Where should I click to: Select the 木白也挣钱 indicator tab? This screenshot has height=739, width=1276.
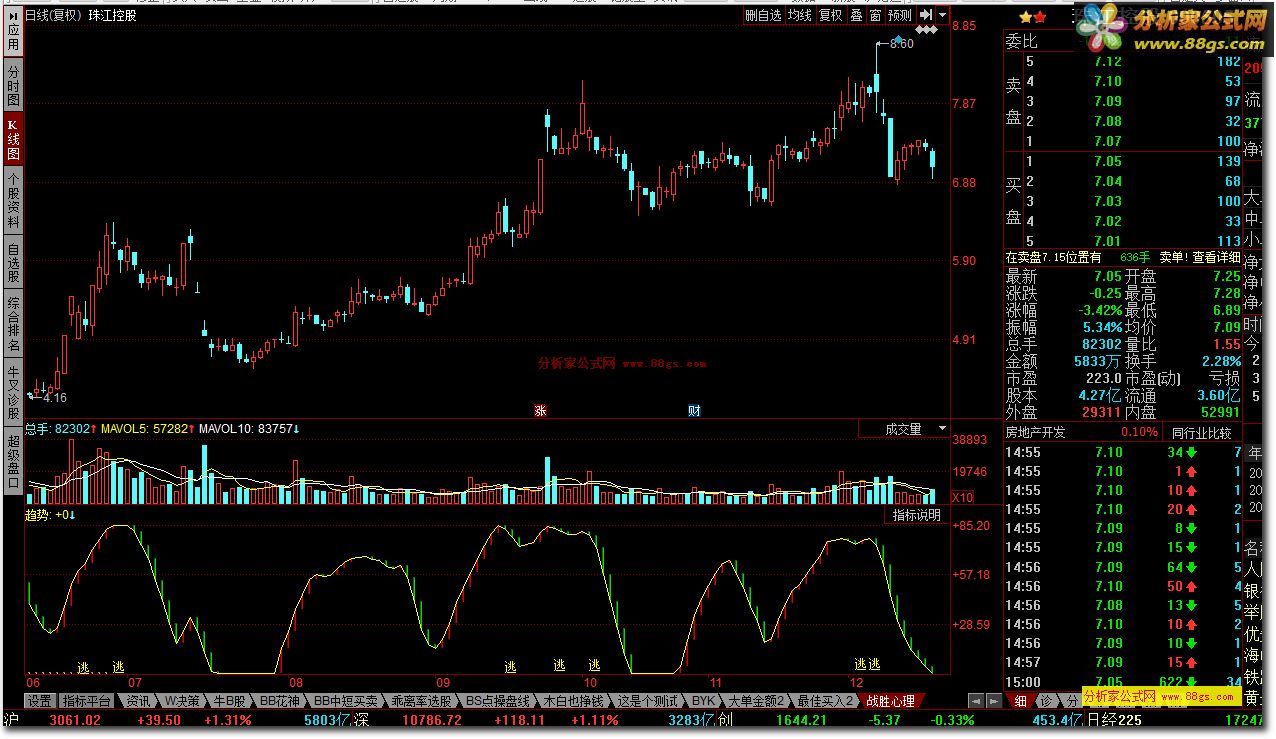[x=574, y=701]
